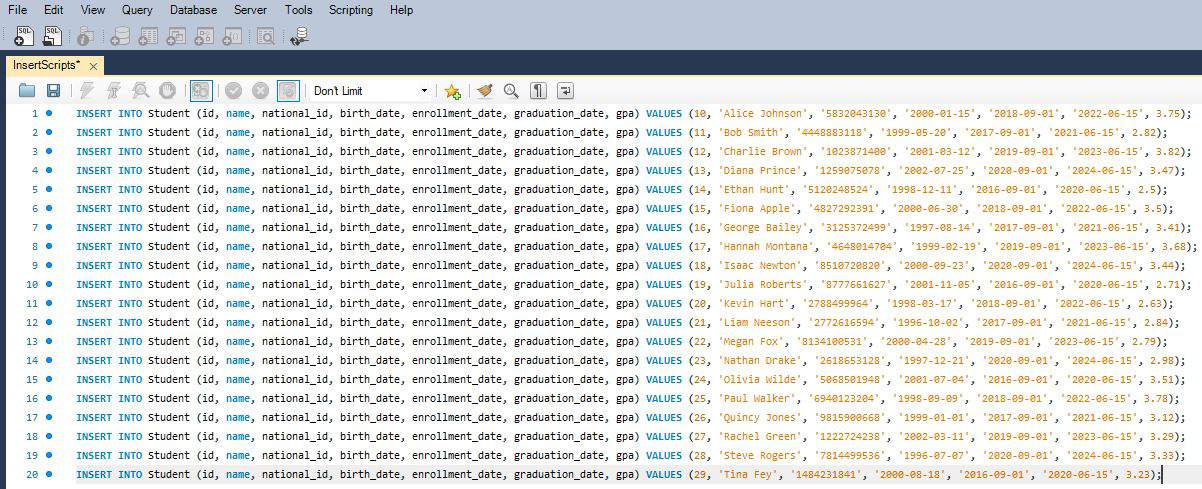Click 'Paul Walker' in line 16
This screenshot has height=489, width=1202.
pyautogui.click(x=755, y=399)
